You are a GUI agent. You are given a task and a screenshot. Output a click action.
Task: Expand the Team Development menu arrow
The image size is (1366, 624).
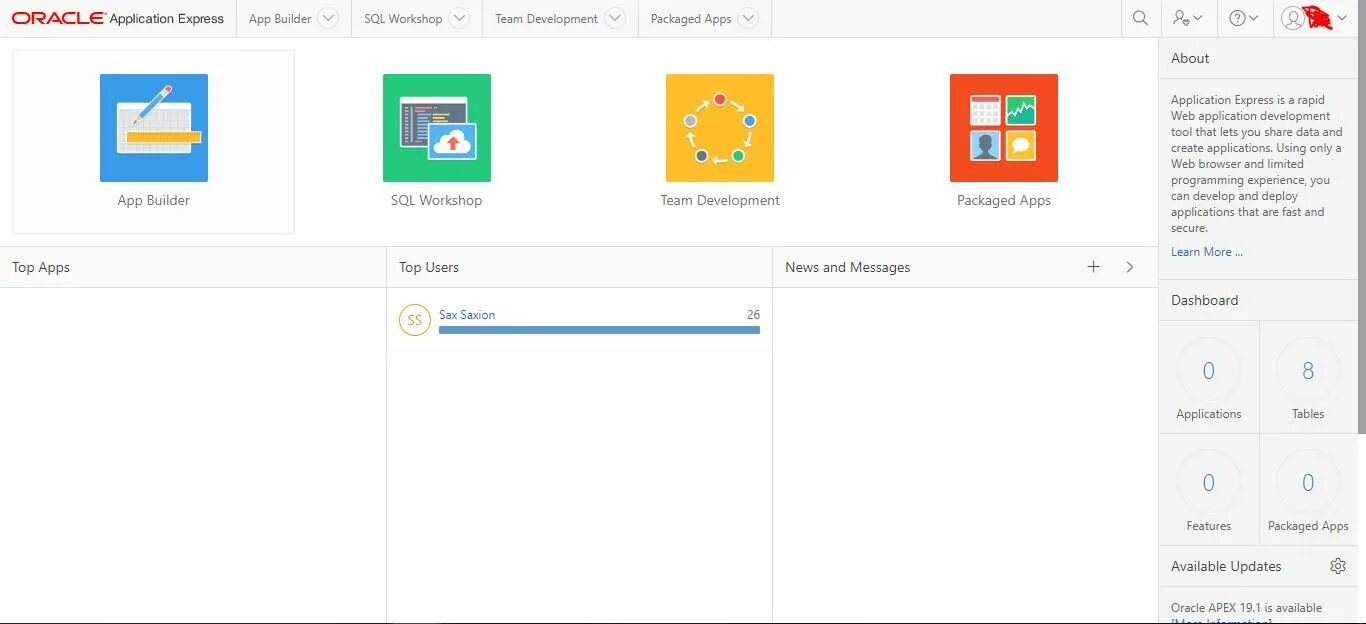[x=615, y=18]
